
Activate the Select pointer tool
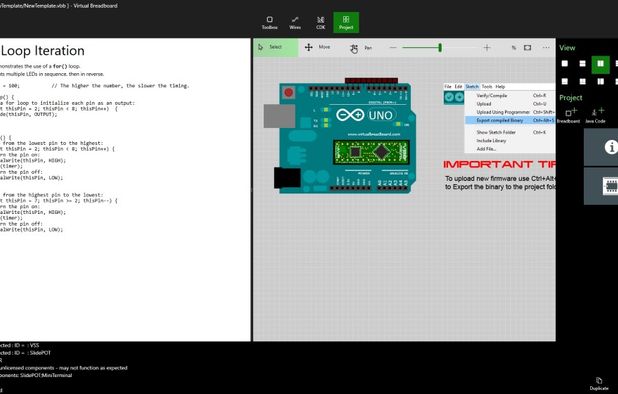tap(275, 47)
